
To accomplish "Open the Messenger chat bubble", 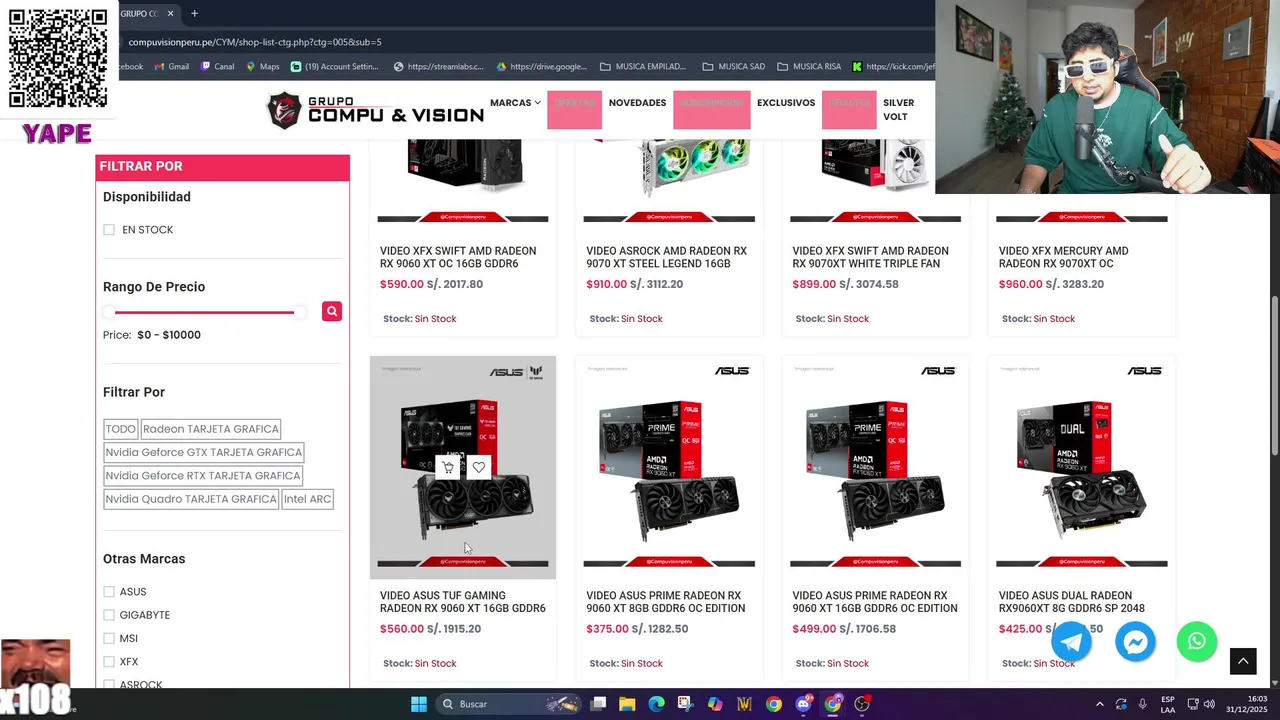I will [1135, 641].
